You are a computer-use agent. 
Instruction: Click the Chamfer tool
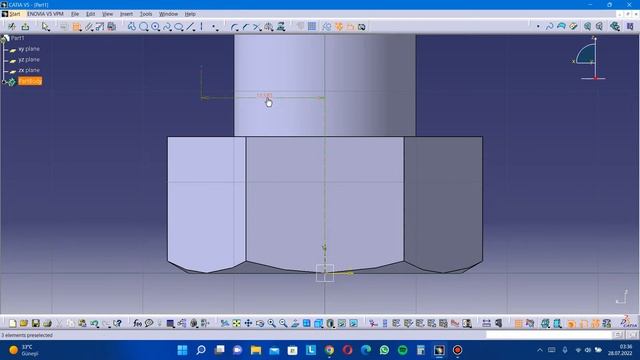click(x=245, y=27)
